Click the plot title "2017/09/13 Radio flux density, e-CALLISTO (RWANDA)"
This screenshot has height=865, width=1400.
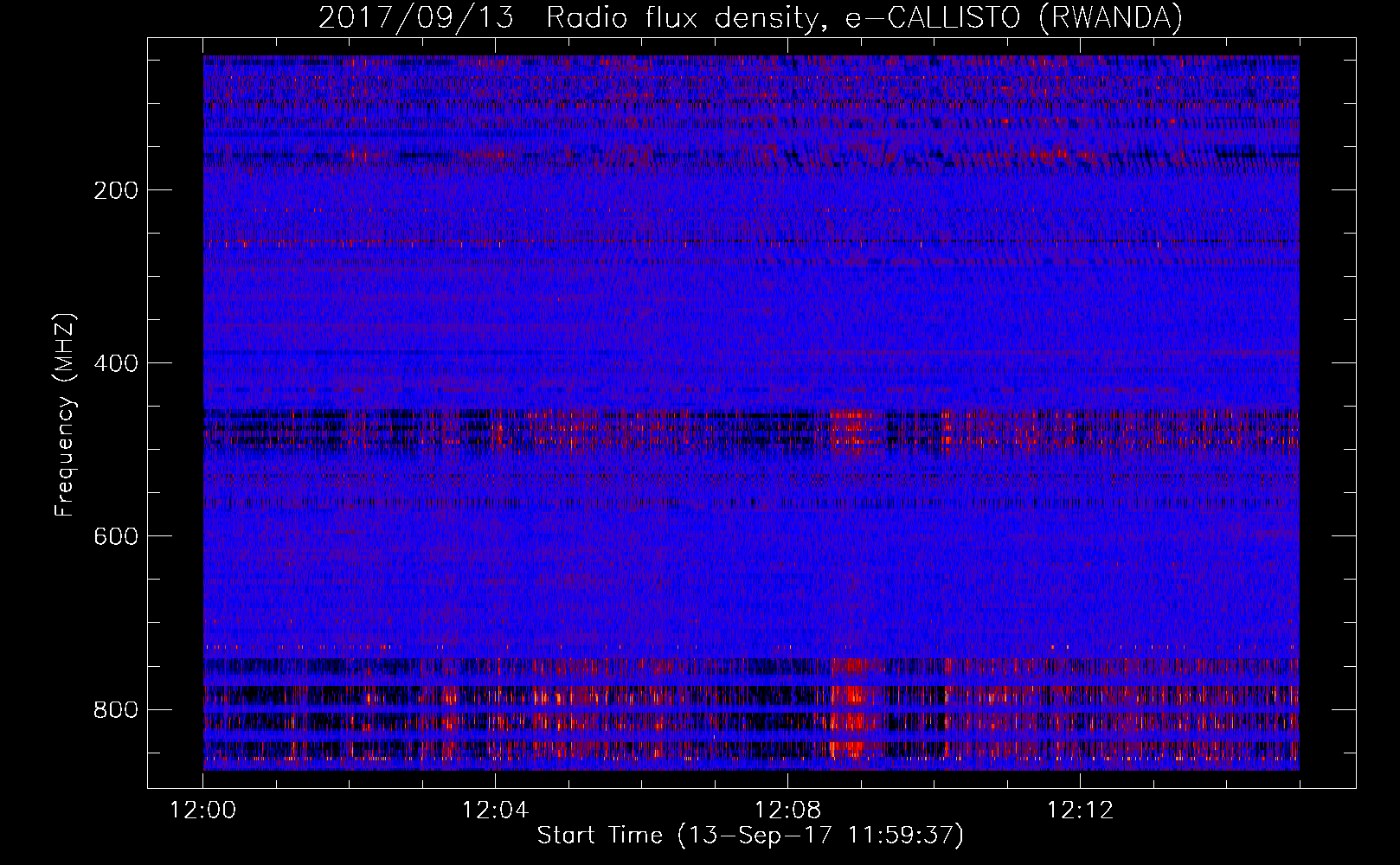pyautogui.click(x=750, y=17)
